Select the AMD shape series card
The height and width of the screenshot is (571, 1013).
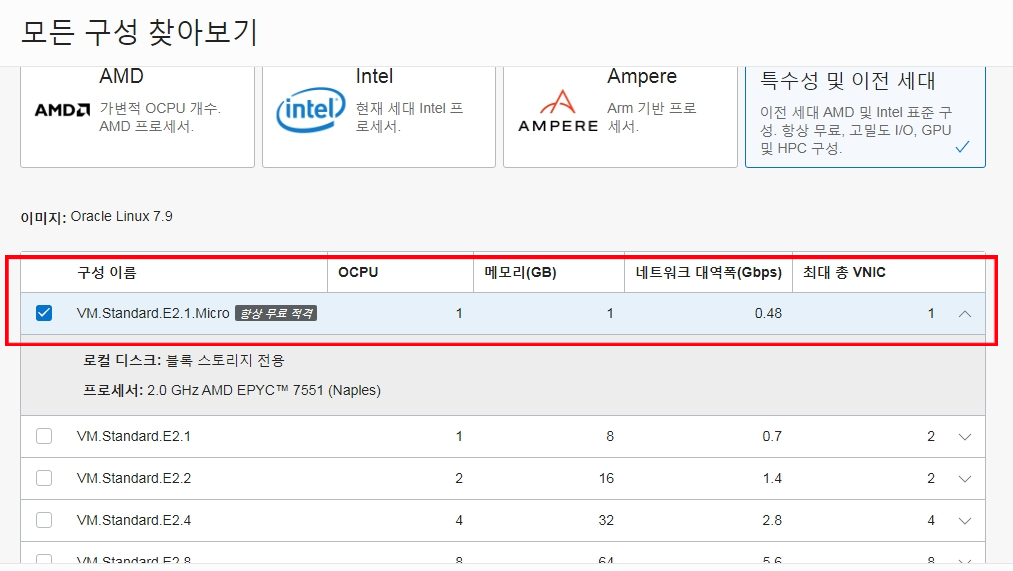(x=138, y=117)
